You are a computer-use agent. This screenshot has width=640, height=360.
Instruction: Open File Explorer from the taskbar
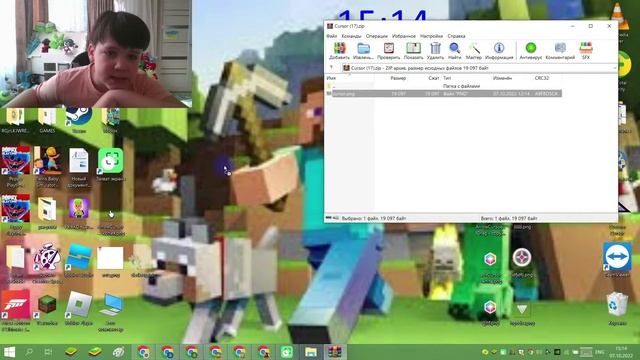point(311,352)
